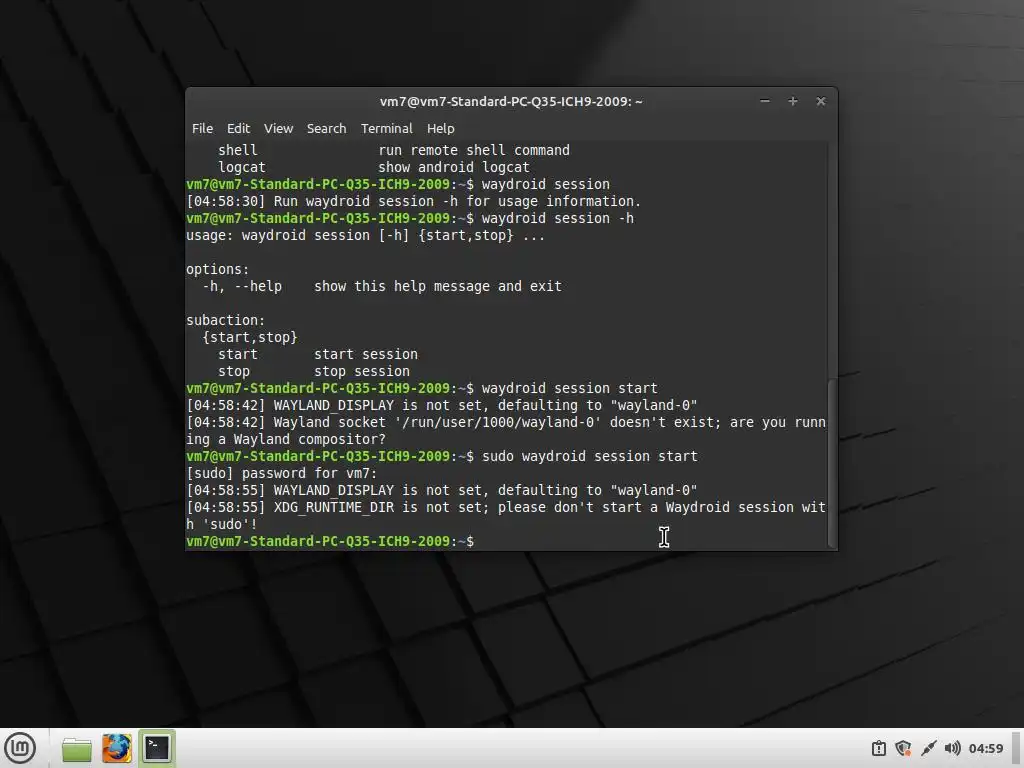Open the Linux Mint start menu
Image resolution: width=1024 pixels, height=768 pixels.
pos(20,748)
